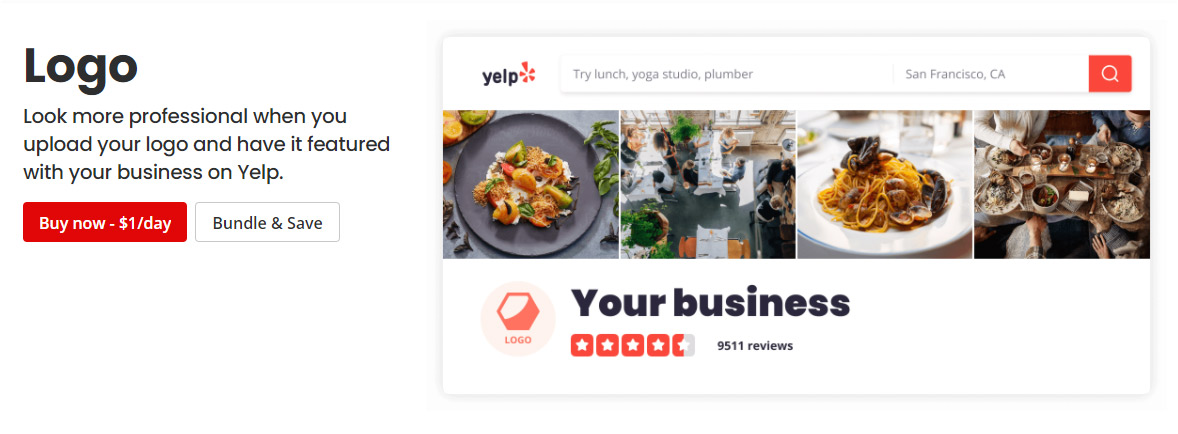Click the half-filled fifth rating star
1178x434 pixels.
click(x=684, y=345)
